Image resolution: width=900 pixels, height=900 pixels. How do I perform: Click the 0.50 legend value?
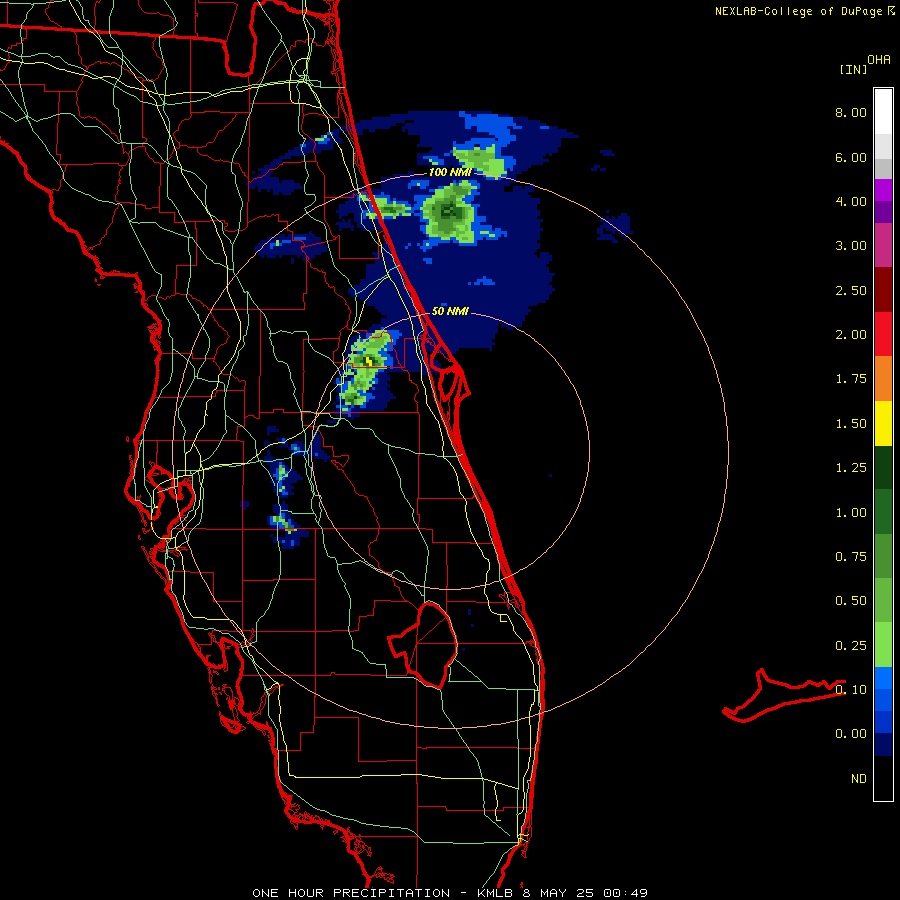851,601
